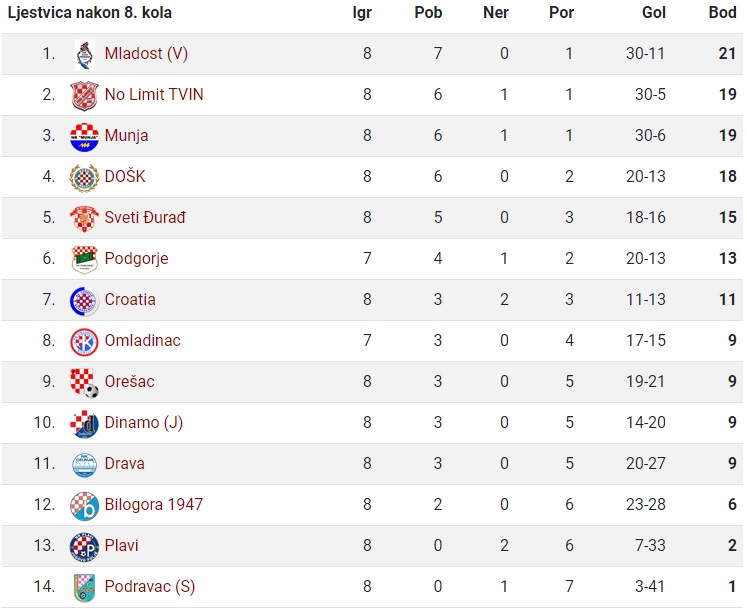Viewport: 747px width, 609px height.
Task: Click the Dinamo (J) club logo
Action: [84, 424]
